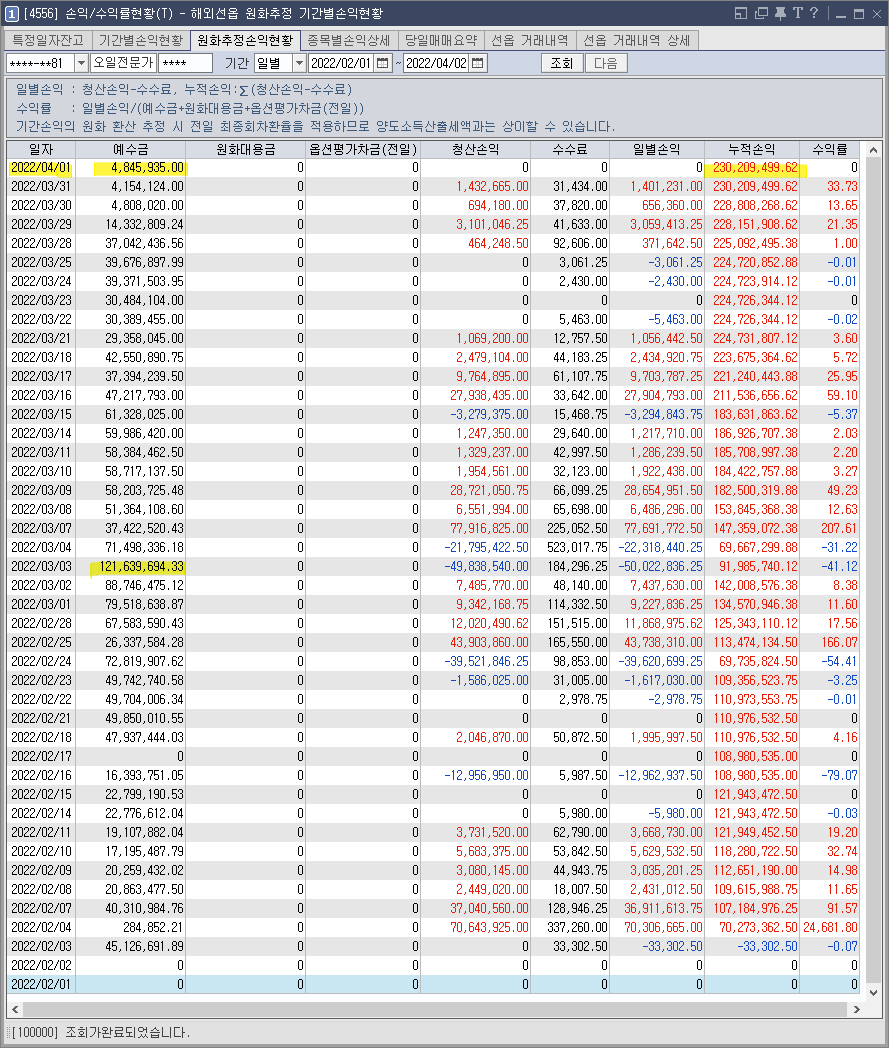
Task: Open the 선옵 거래내역 상세 tab
Action: tap(636, 41)
